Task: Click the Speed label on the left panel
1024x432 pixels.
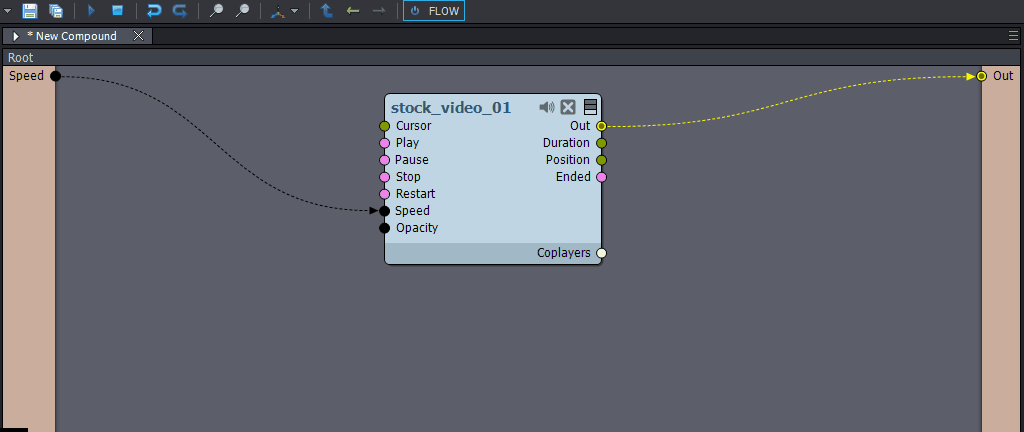Action: (x=26, y=76)
